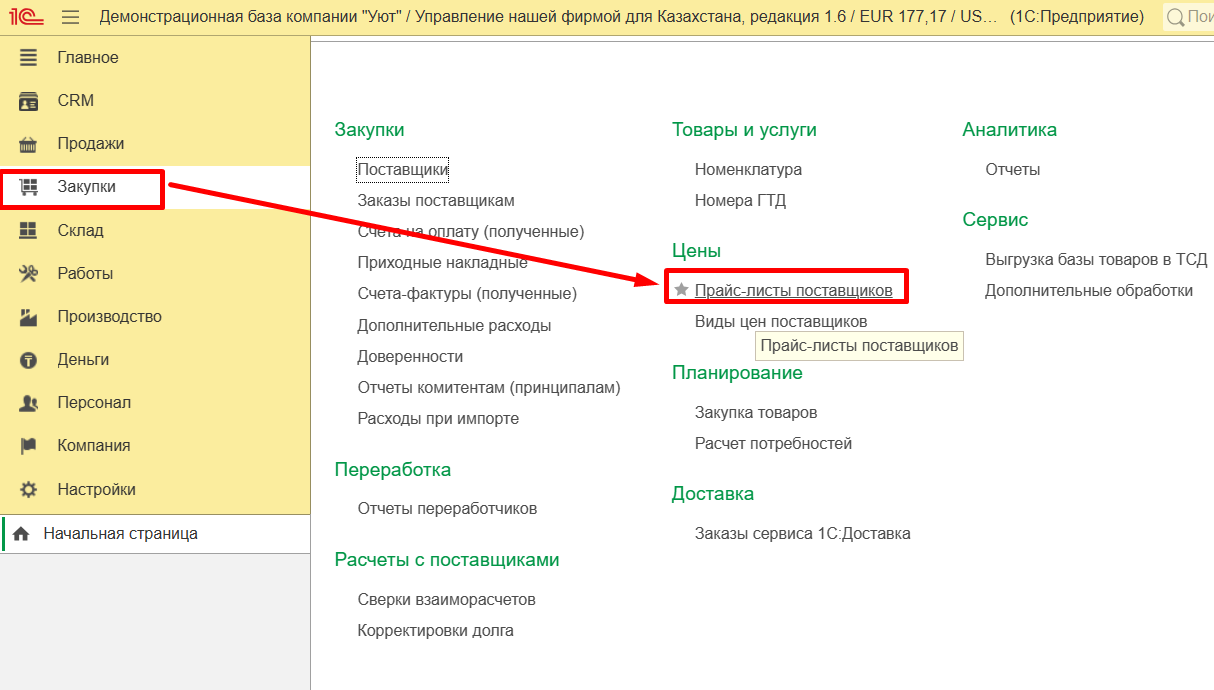Click the Склад section icon

[x=28, y=231]
